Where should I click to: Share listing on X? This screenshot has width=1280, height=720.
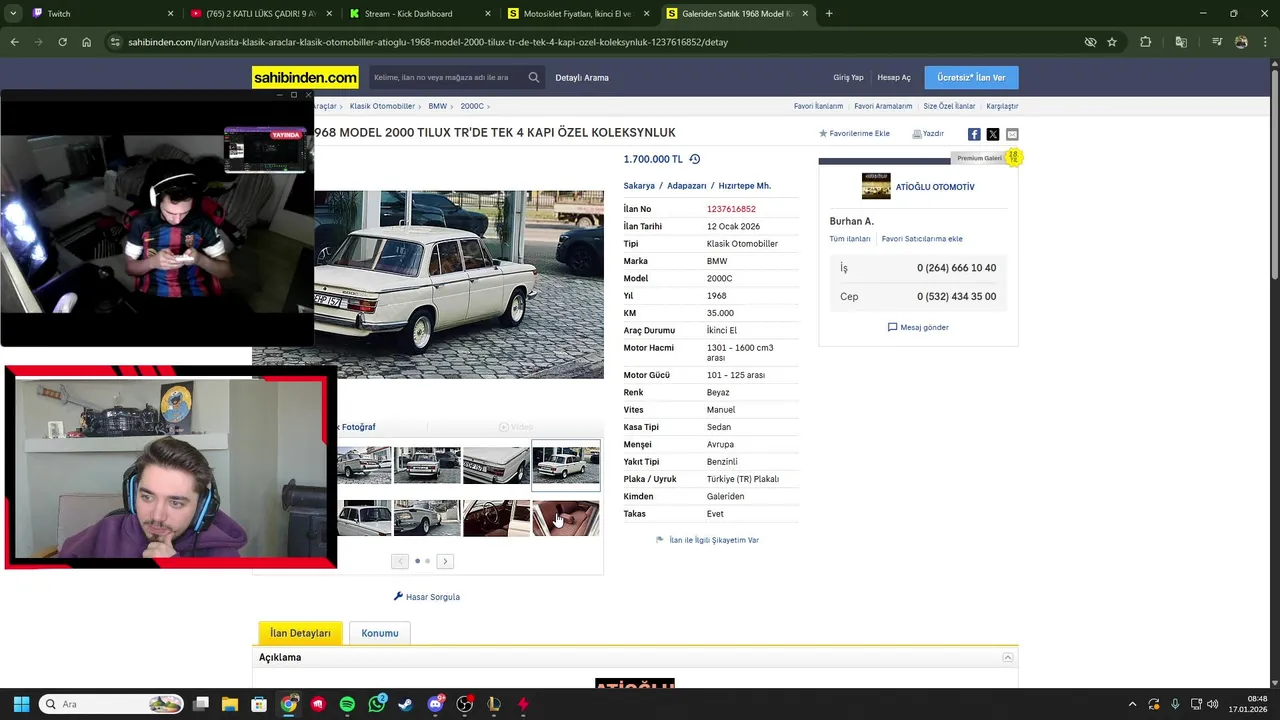(993, 134)
